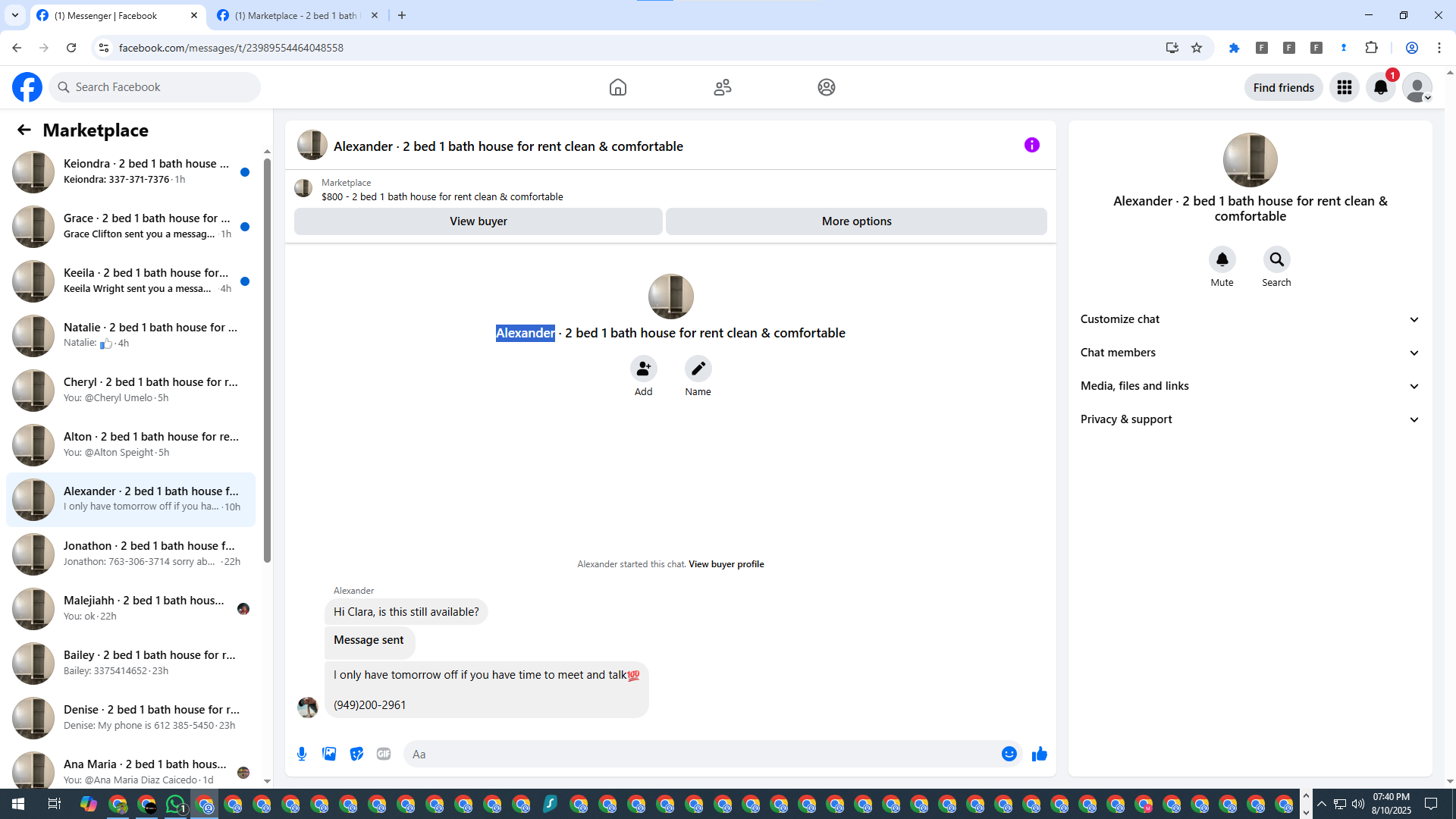The height and width of the screenshot is (819, 1456).
Task: Open the sticker picker icon
Action: point(356,754)
